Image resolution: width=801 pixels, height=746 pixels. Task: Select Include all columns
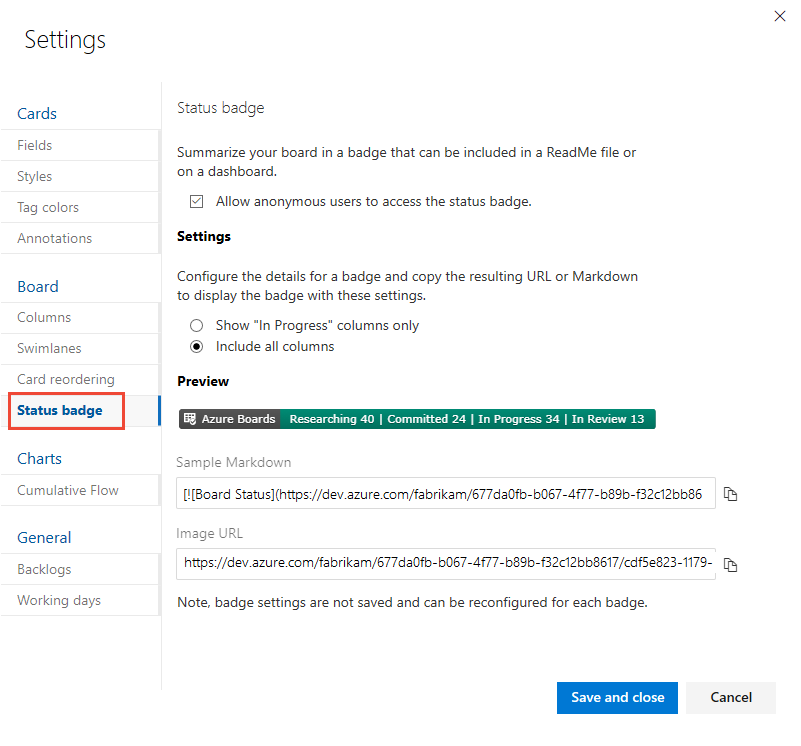pyautogui.click(x=196, y=347)
